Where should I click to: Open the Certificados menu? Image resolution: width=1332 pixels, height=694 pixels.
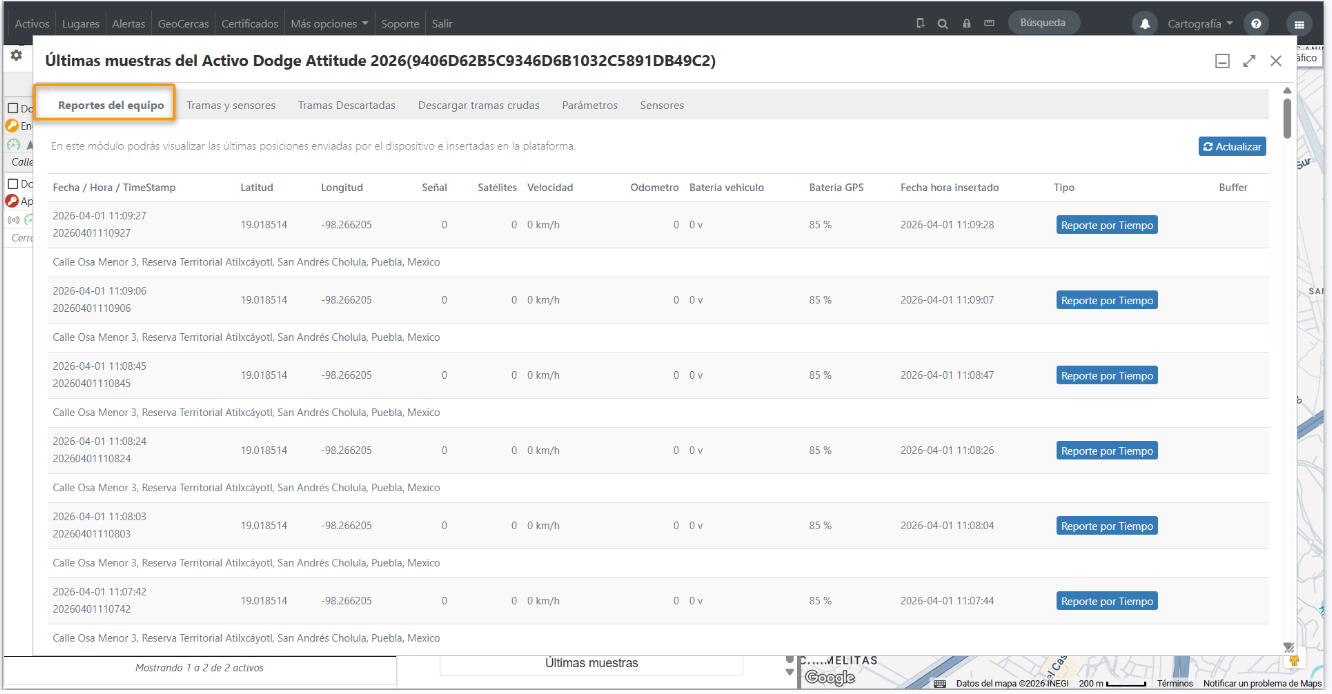pyautogui.click(x=250, y=24)
